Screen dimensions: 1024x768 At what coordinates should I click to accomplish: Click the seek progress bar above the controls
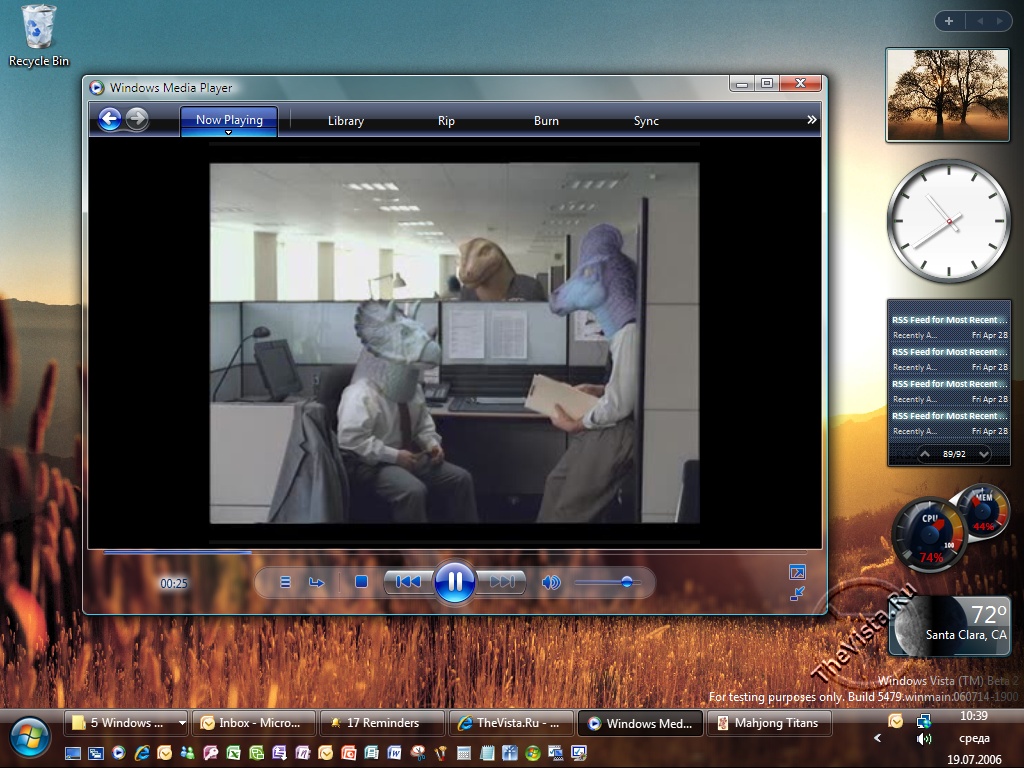click(455, 552)
